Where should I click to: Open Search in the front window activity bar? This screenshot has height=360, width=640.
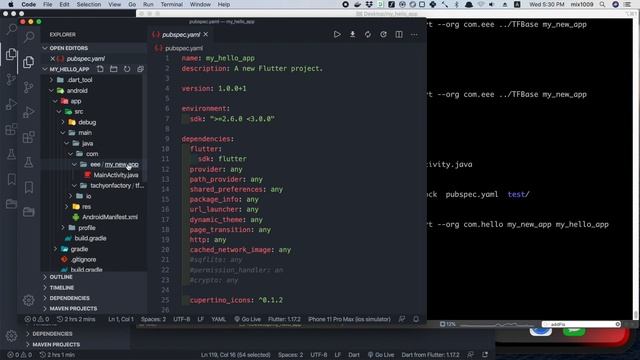pos(29,37)
